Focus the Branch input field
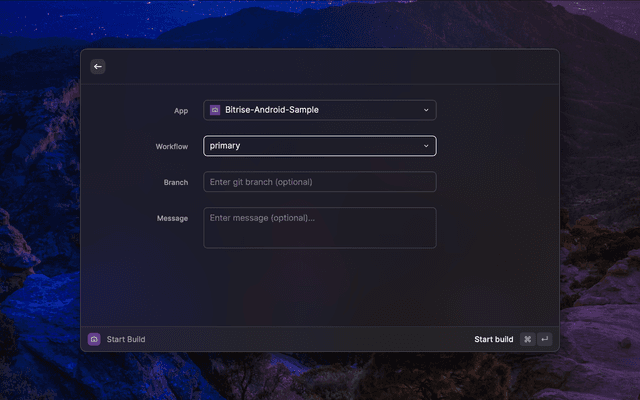 point(319,182)
